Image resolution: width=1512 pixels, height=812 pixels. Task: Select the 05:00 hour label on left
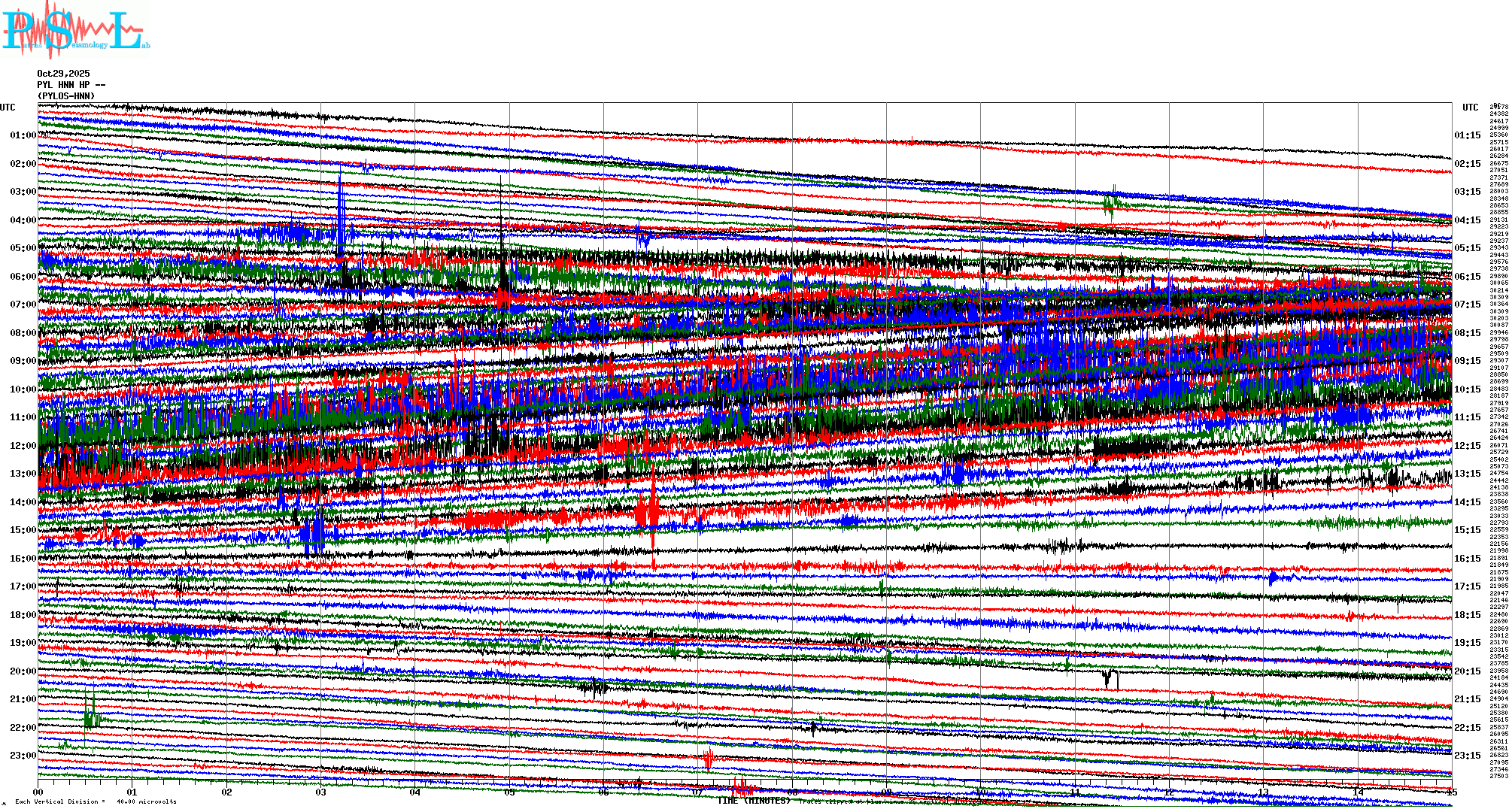click(23, 248)
